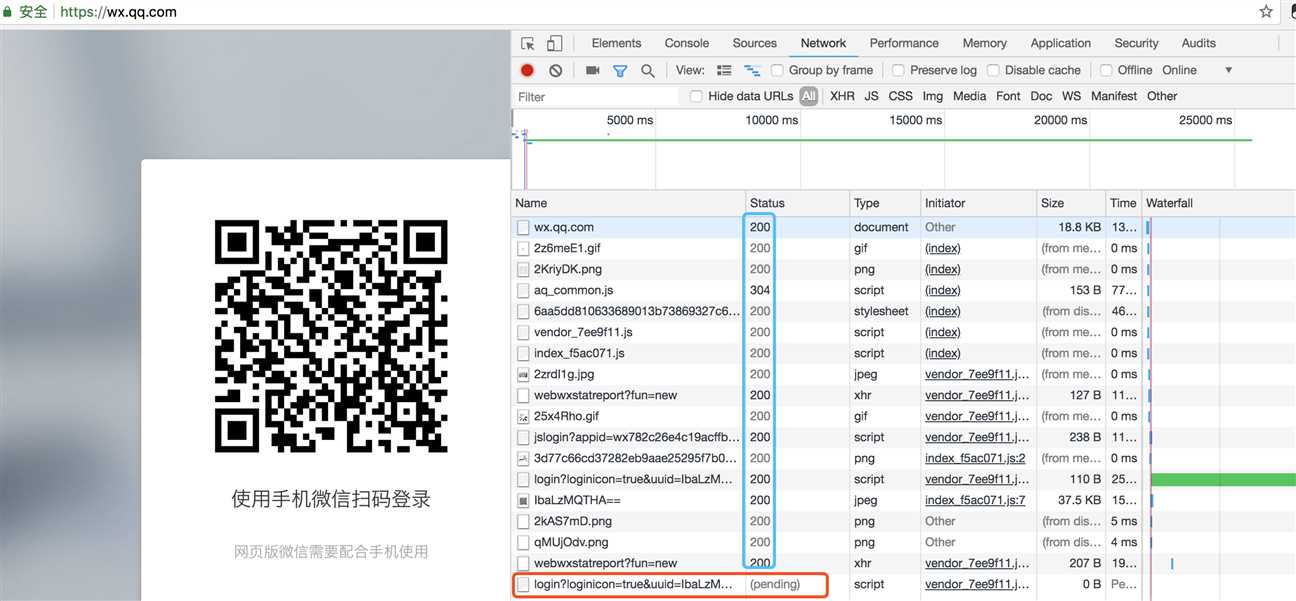Capture screenshots with the camera icon
This screenshot has width=1296, height=601.
592,71
